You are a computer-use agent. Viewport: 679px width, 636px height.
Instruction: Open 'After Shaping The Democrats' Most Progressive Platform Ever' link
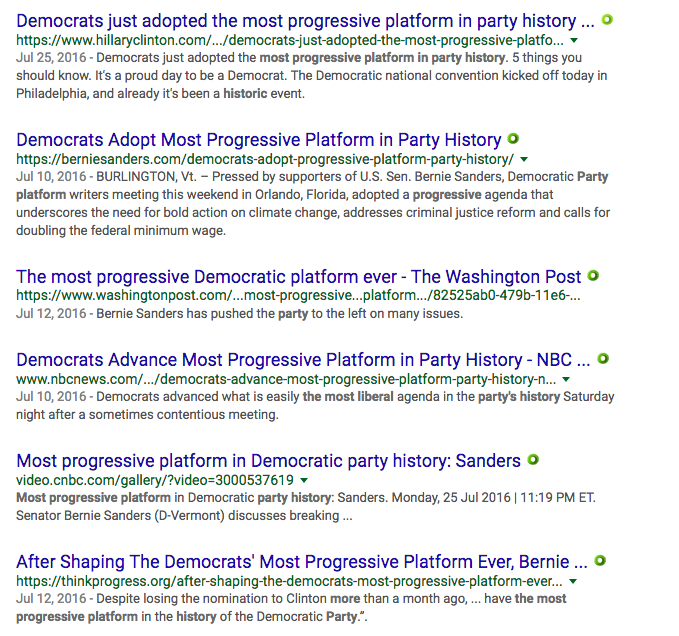(302, 562)
